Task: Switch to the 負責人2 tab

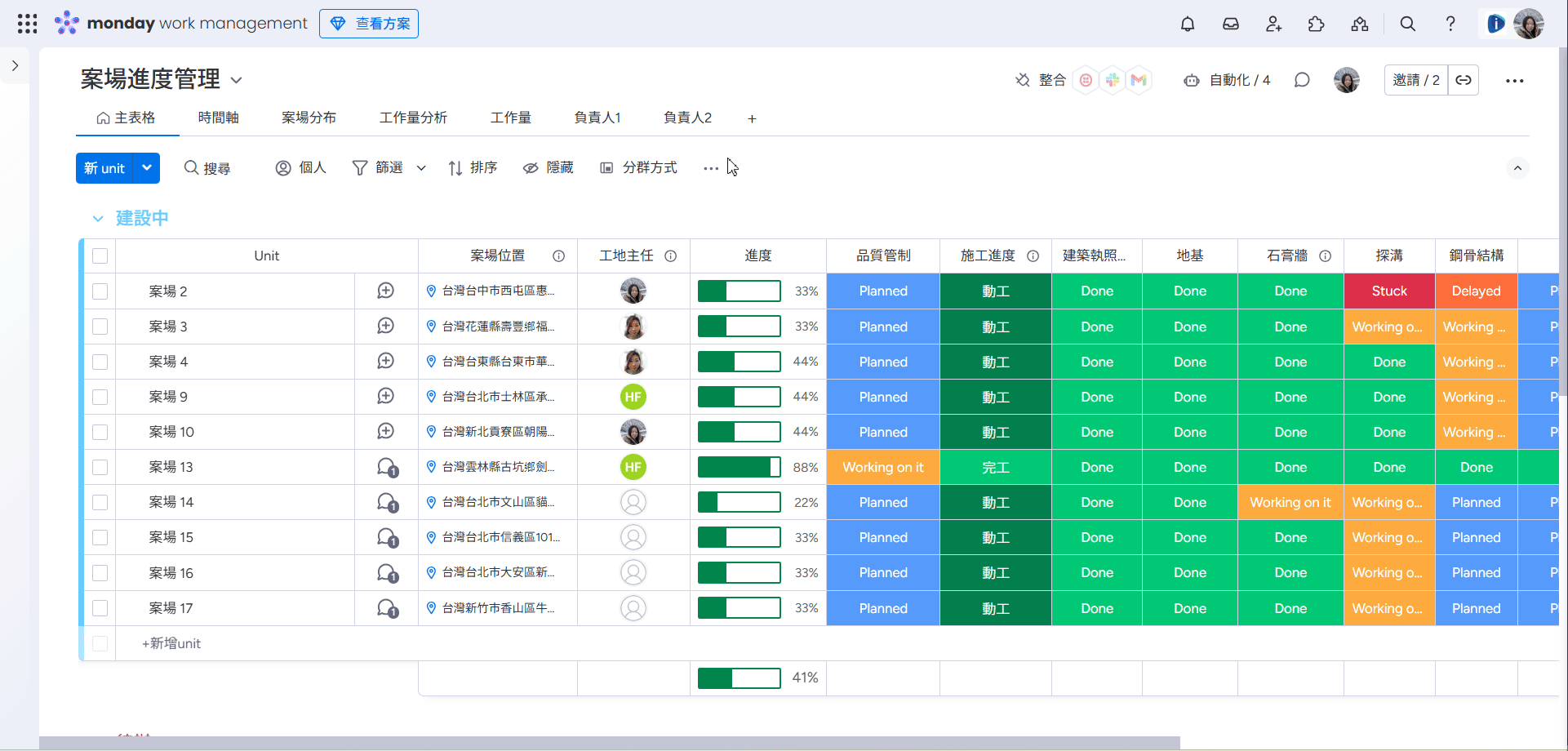Action: 688,118
